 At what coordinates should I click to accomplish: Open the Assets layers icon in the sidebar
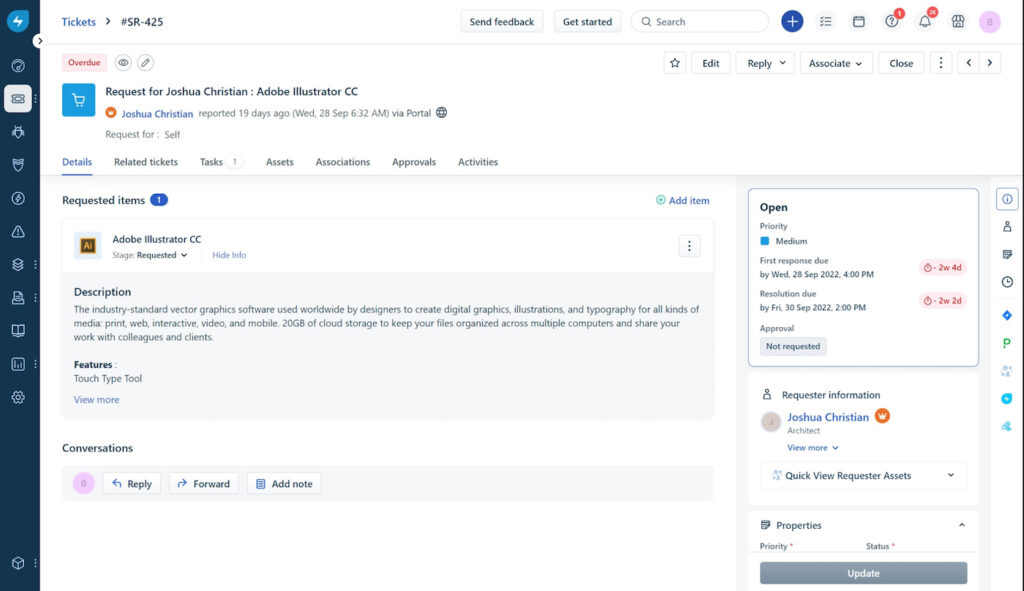click(18, 264)
